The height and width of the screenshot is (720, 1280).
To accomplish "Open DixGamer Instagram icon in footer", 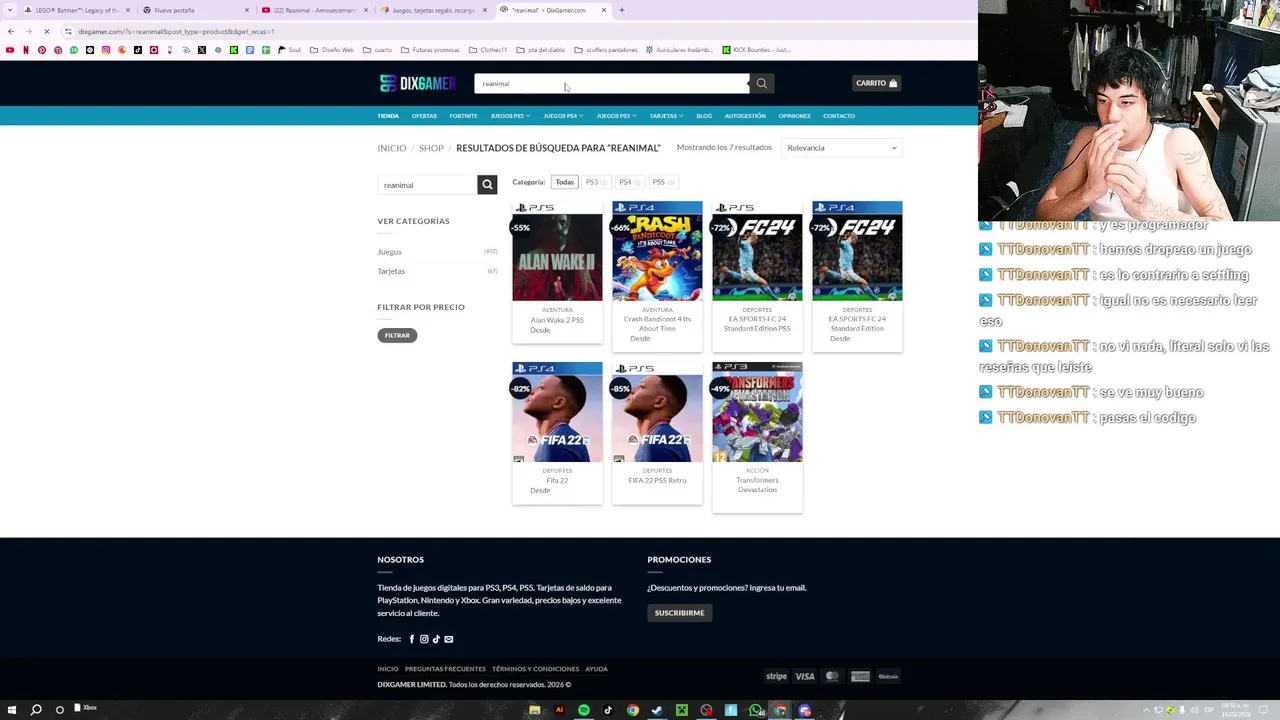I will click(424, 639).
